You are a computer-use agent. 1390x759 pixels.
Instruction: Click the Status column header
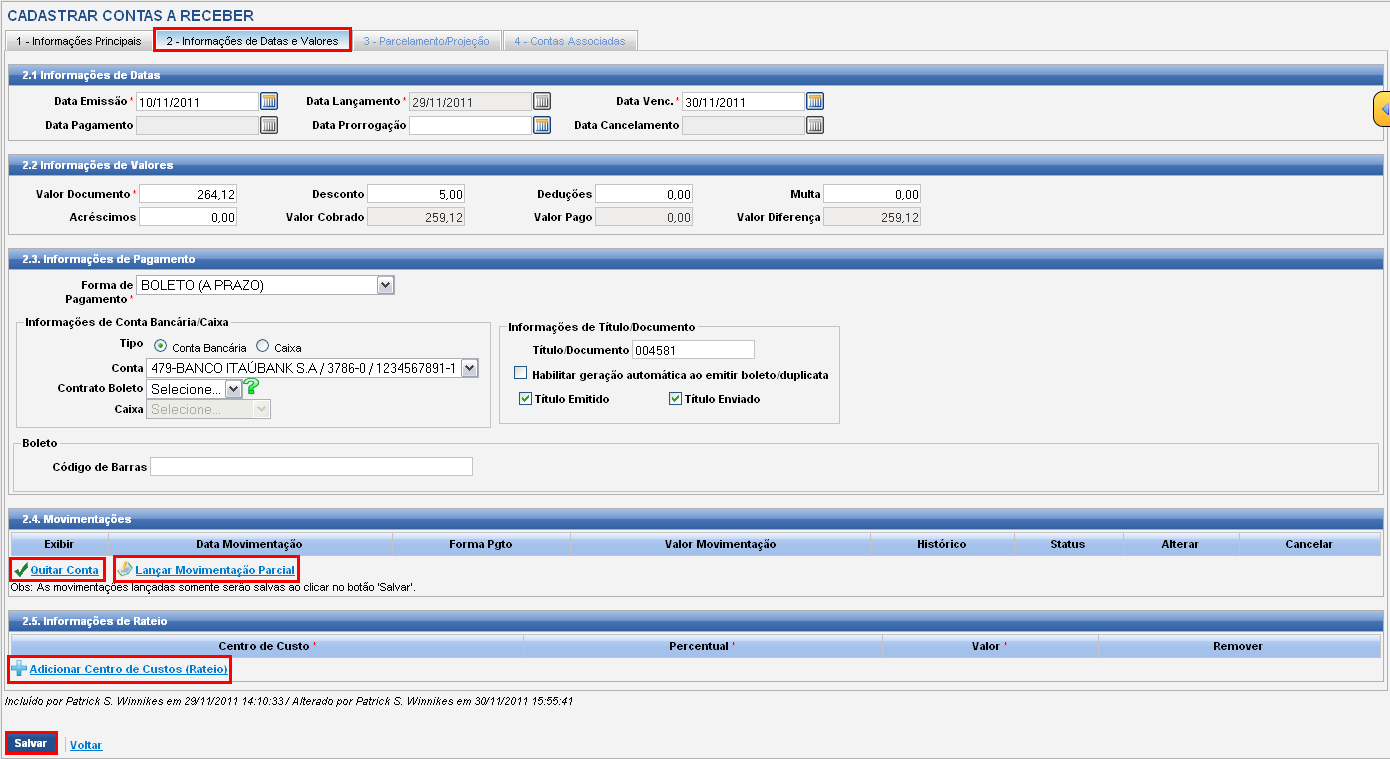[x=1068, y=544]
